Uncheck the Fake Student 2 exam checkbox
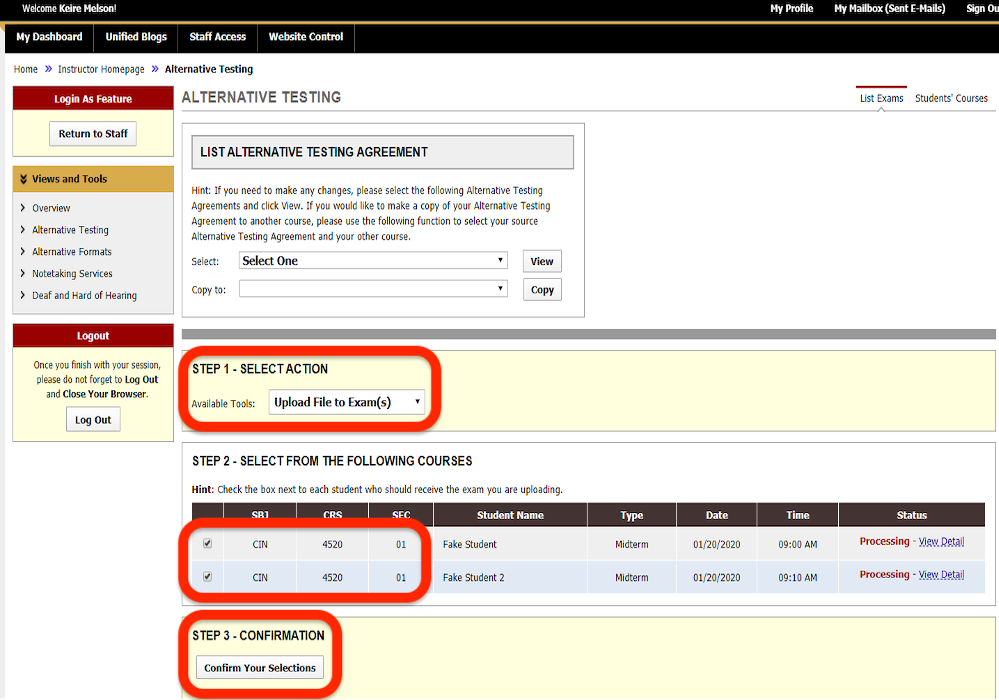The width and height of the screenshot is (999, 700). click(207, 577)
